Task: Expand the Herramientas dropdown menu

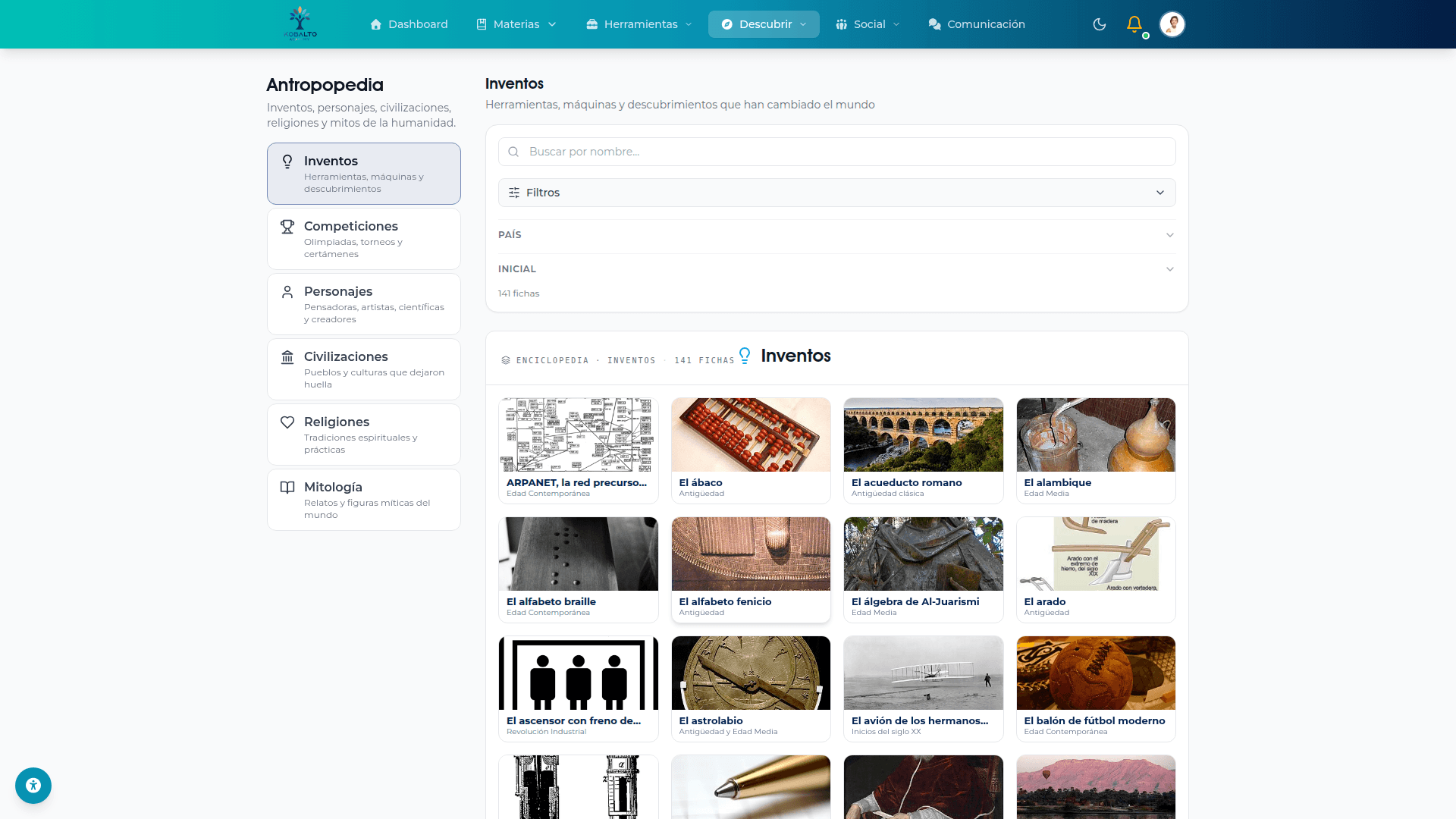Action: [639, 24]
